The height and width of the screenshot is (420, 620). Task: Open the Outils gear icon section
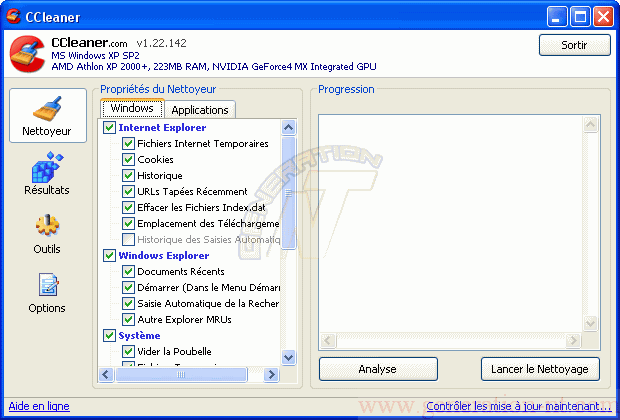pos(47,234)
